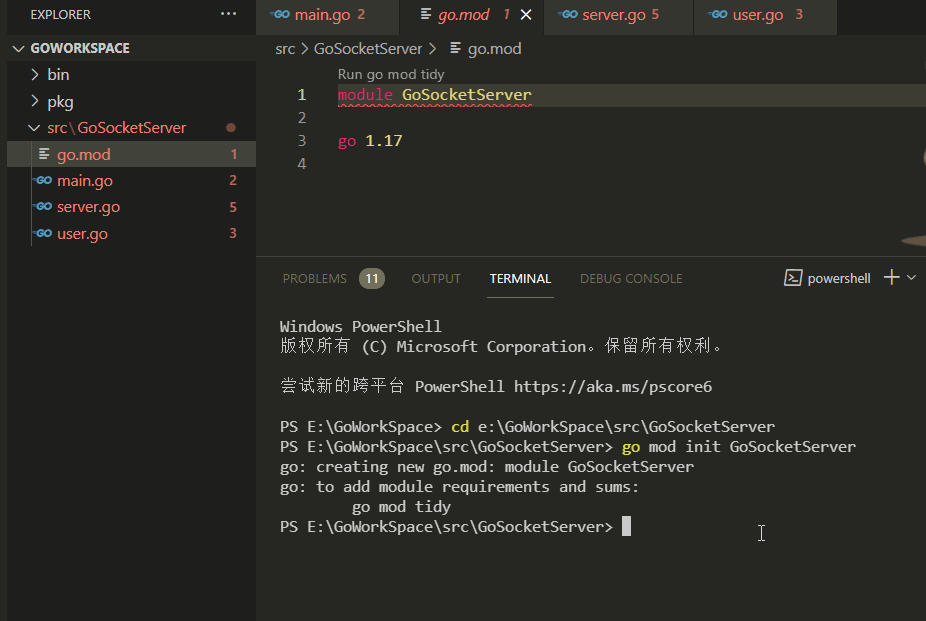Click the go.mod breadcrumb segment

(x=494, y=49)
